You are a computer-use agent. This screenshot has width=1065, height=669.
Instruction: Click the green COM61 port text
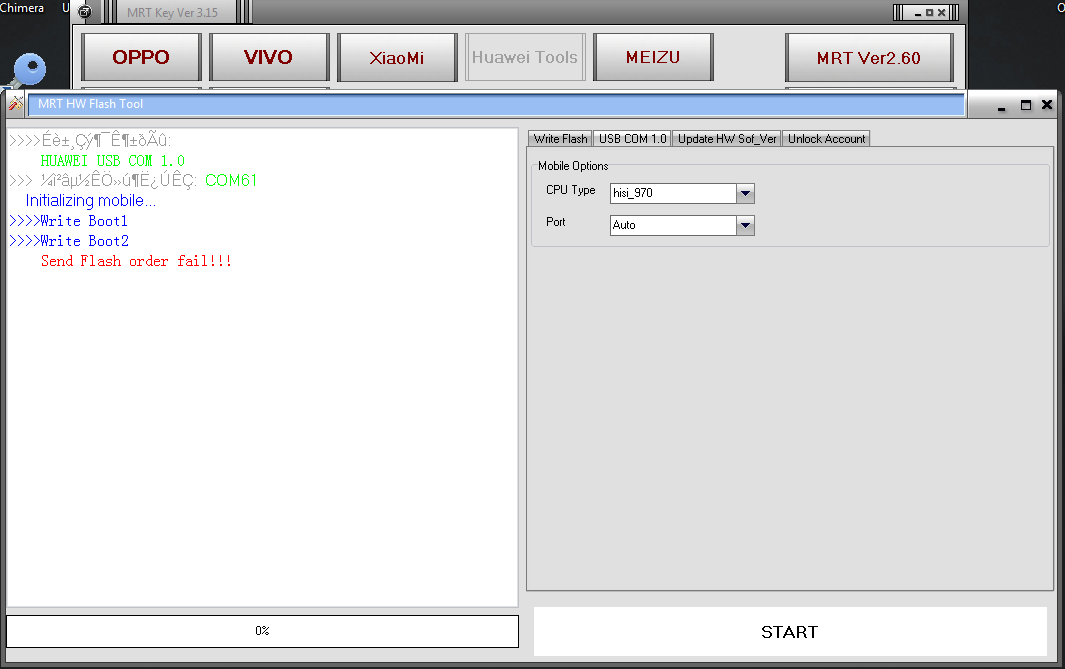(x=231, y=181)
